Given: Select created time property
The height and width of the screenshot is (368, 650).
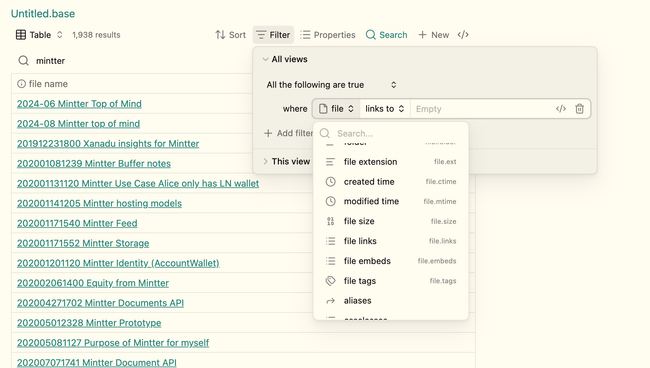Looking at the screenshot, I should (x=391, y=182).
